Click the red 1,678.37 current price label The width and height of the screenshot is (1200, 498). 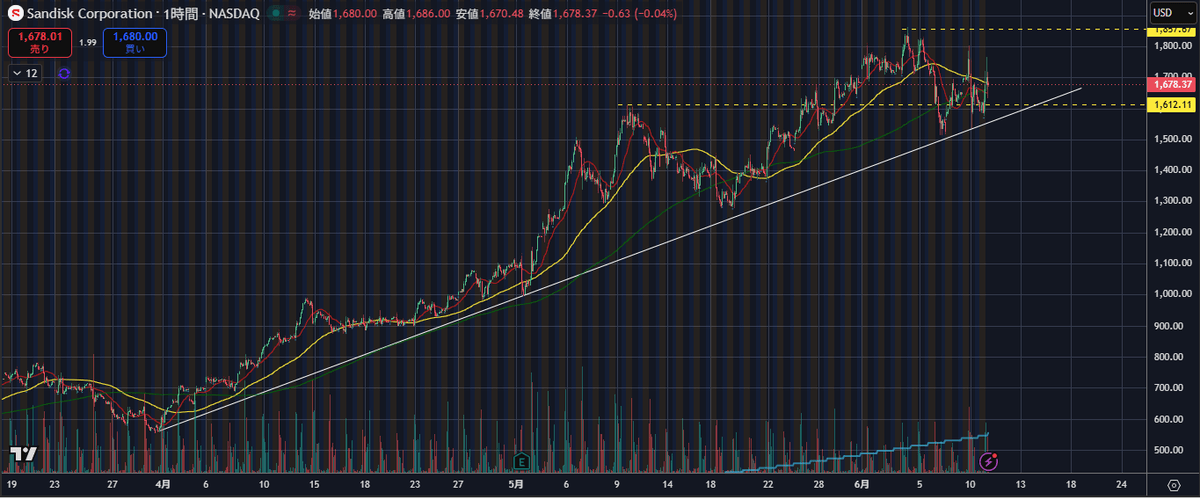coord(1169,84)
